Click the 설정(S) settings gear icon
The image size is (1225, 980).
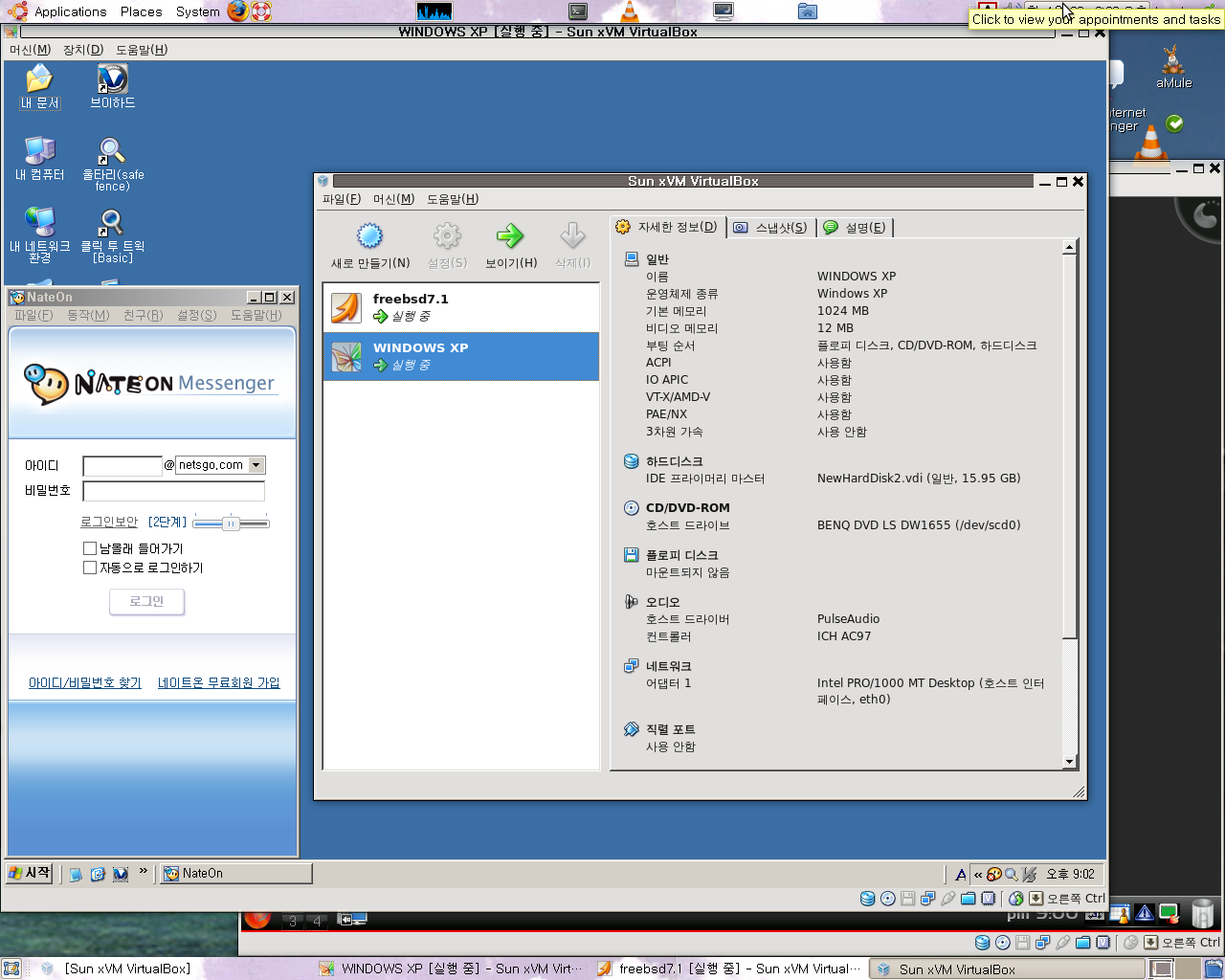pos(447,235)
